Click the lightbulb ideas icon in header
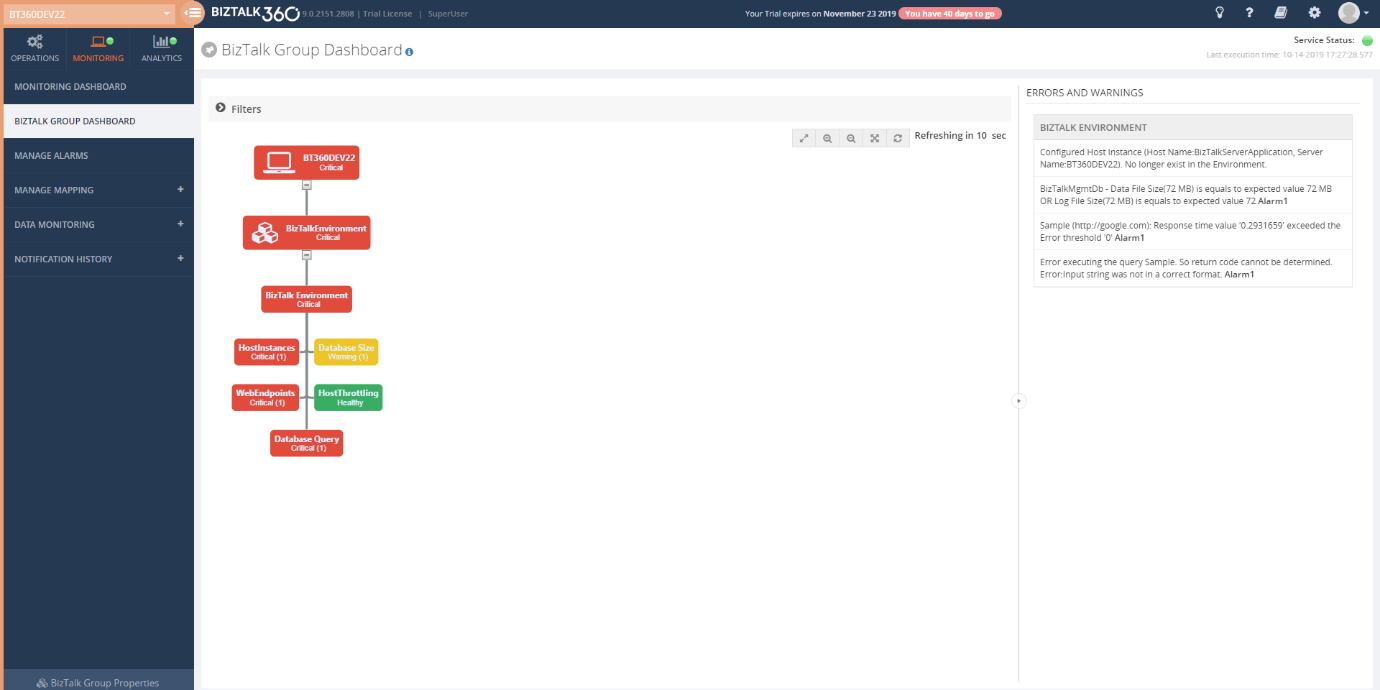1380x690 pixels. 1219,13
